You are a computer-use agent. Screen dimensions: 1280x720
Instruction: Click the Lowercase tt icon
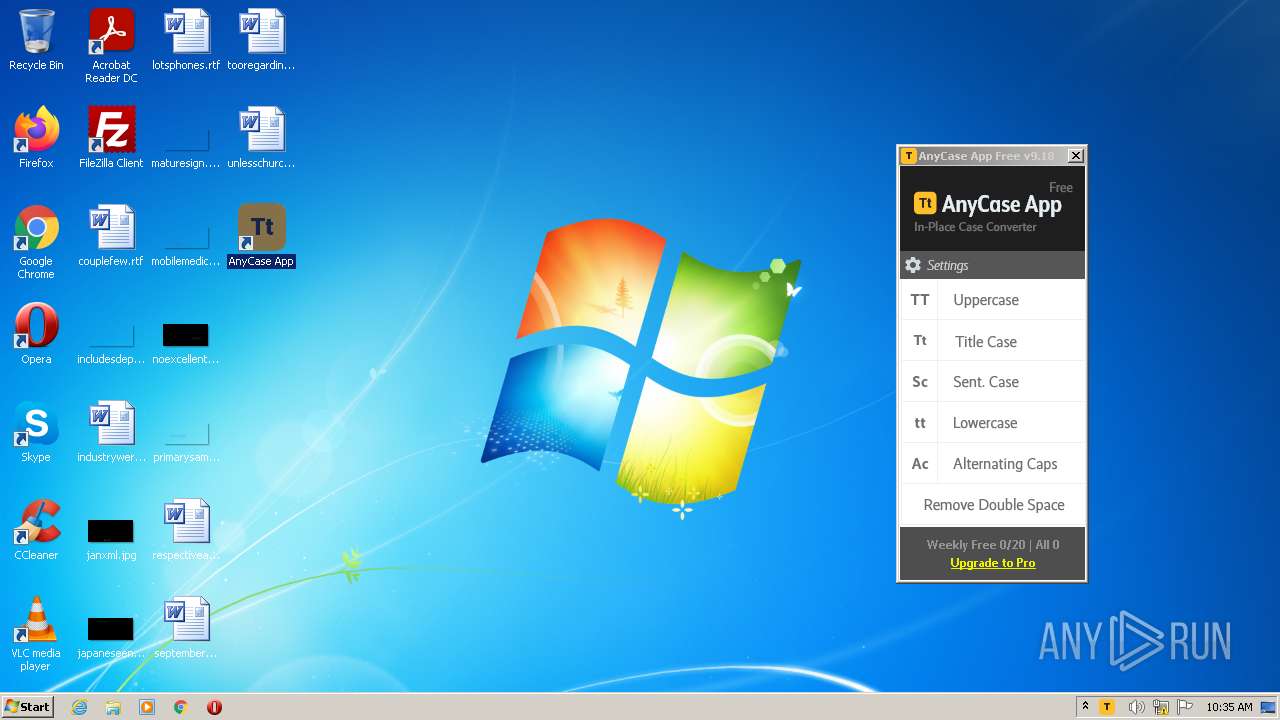coord(920,423)
